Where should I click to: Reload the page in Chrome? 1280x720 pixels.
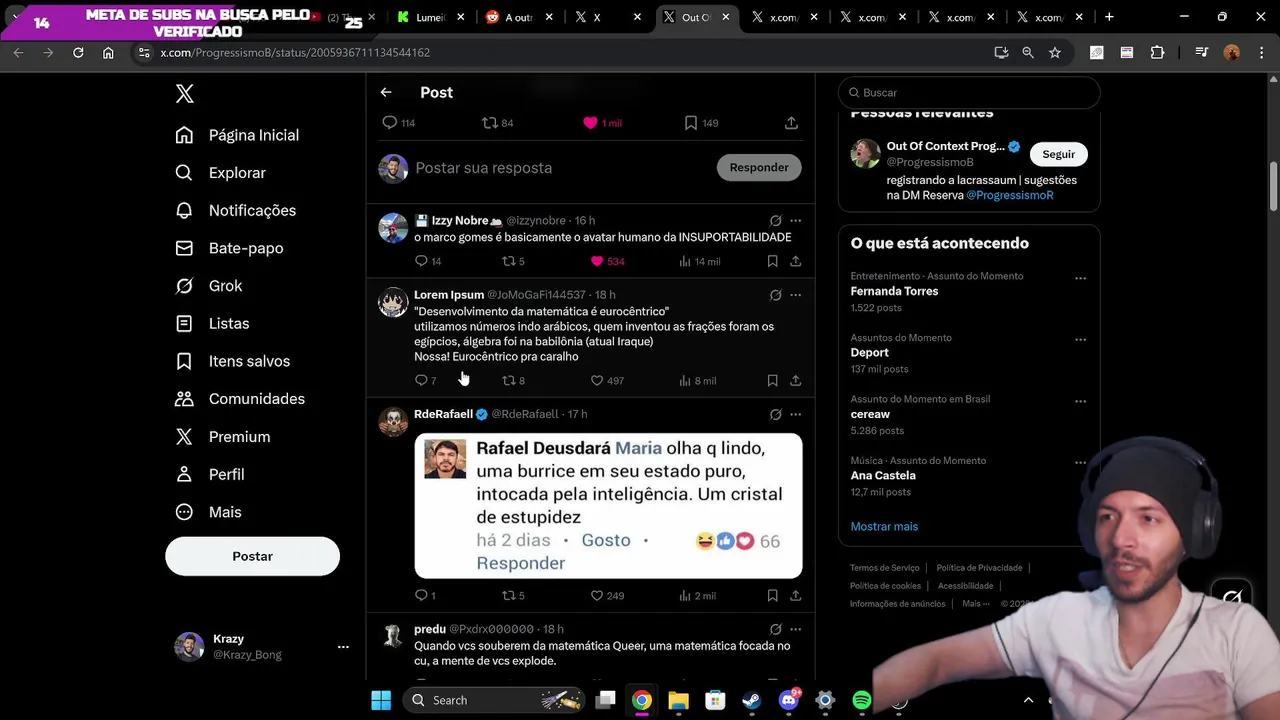78,52
